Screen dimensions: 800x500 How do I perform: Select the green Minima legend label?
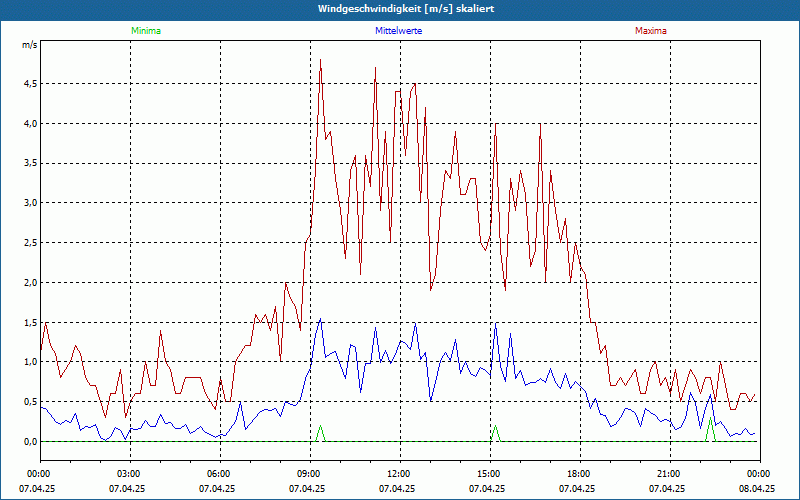145,31
